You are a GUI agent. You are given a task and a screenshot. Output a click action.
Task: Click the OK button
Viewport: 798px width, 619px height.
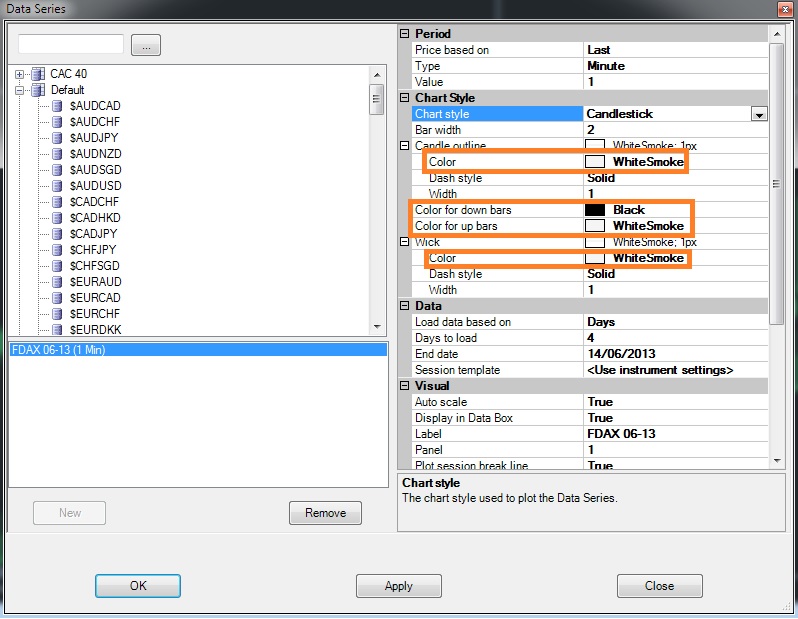[138, 586]
